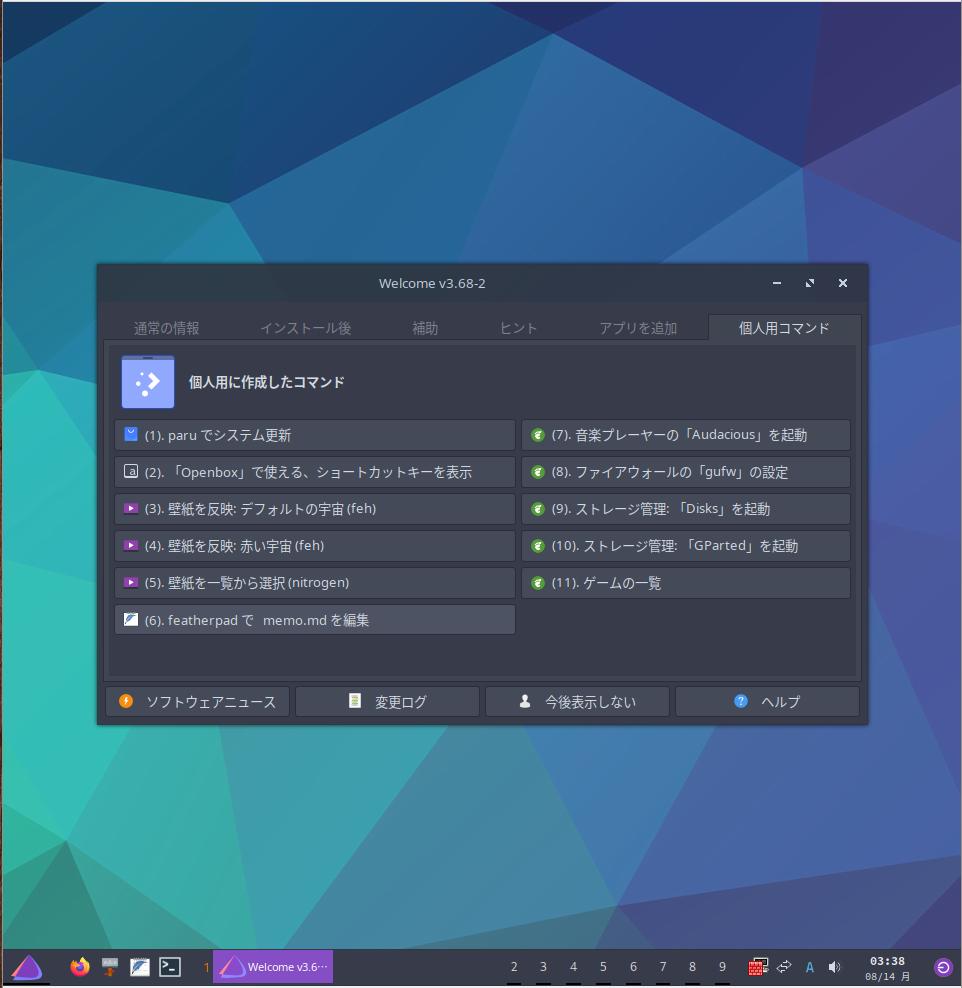The image size is (962, 988).
Task: Switch to workspace 2
Action: click(x=514, y=967)
